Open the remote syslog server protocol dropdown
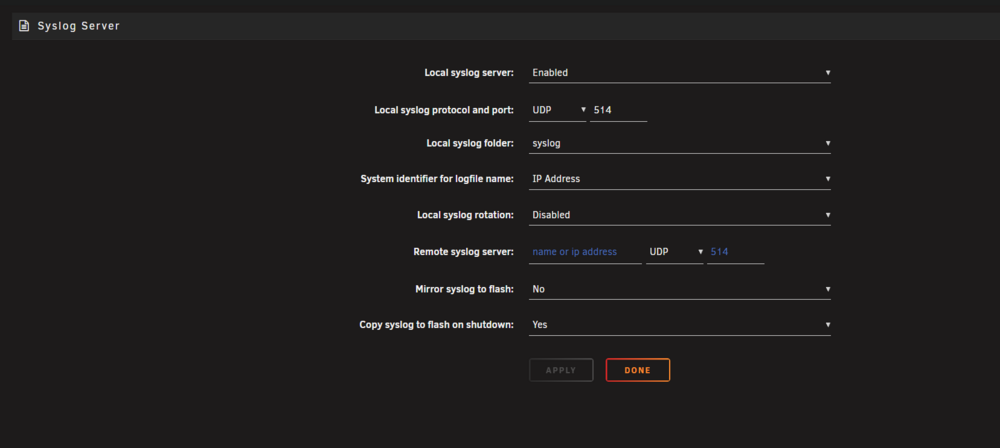Image resolution: width=1000 pixels, height=448 pixels. point(675,252)
